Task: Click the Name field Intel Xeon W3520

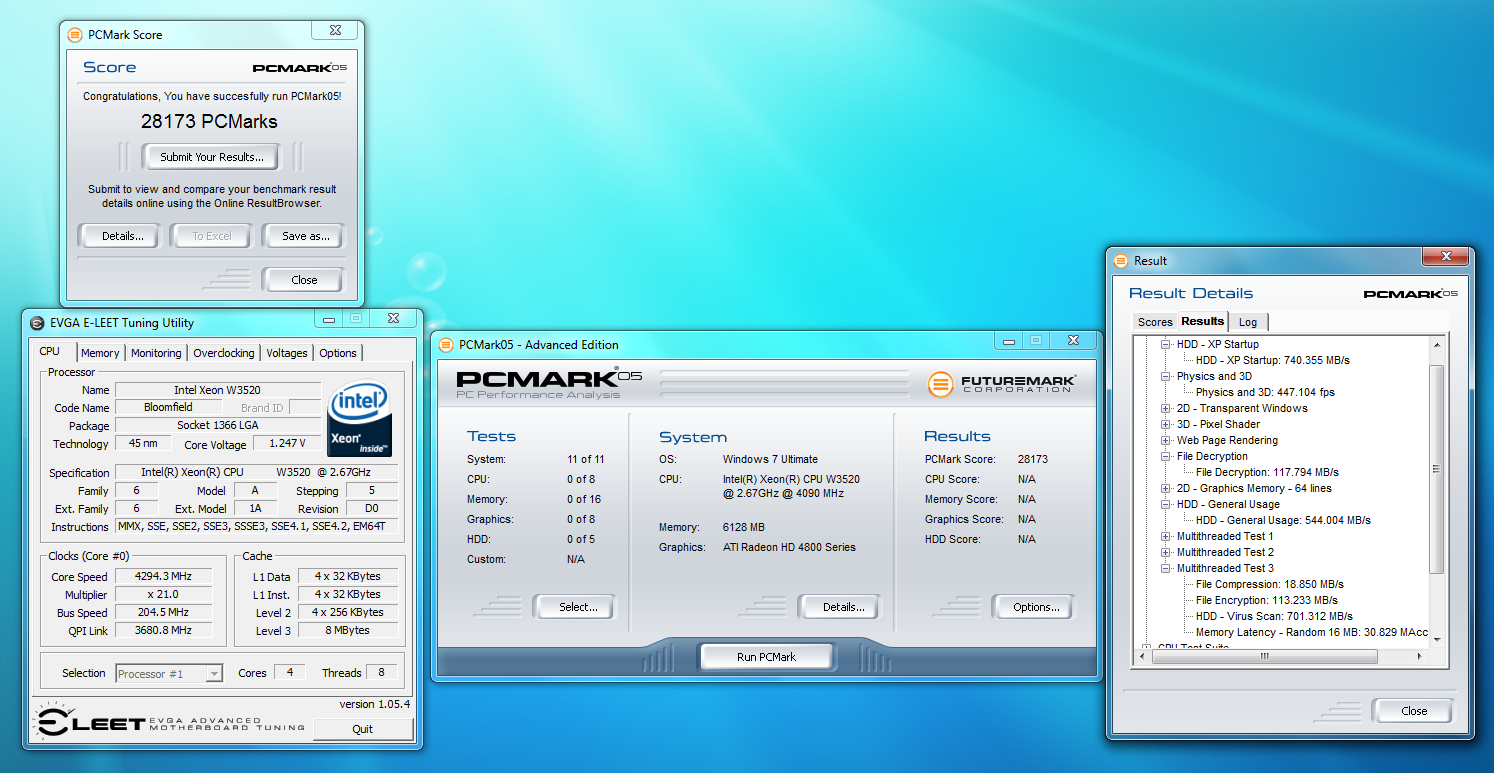Action: (218, 390)
